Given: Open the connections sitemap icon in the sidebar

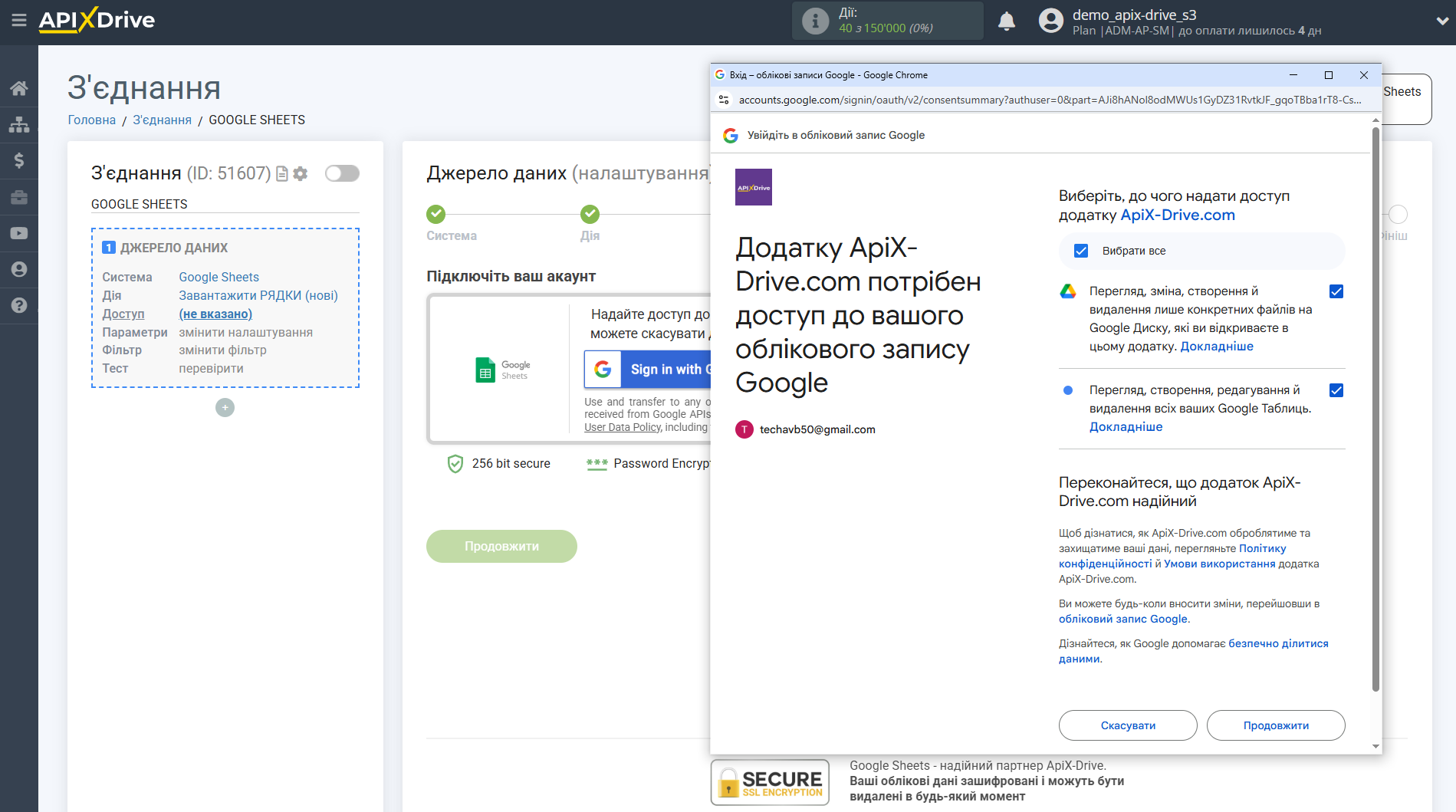Looking at the screenshot, I should point(19,123).
